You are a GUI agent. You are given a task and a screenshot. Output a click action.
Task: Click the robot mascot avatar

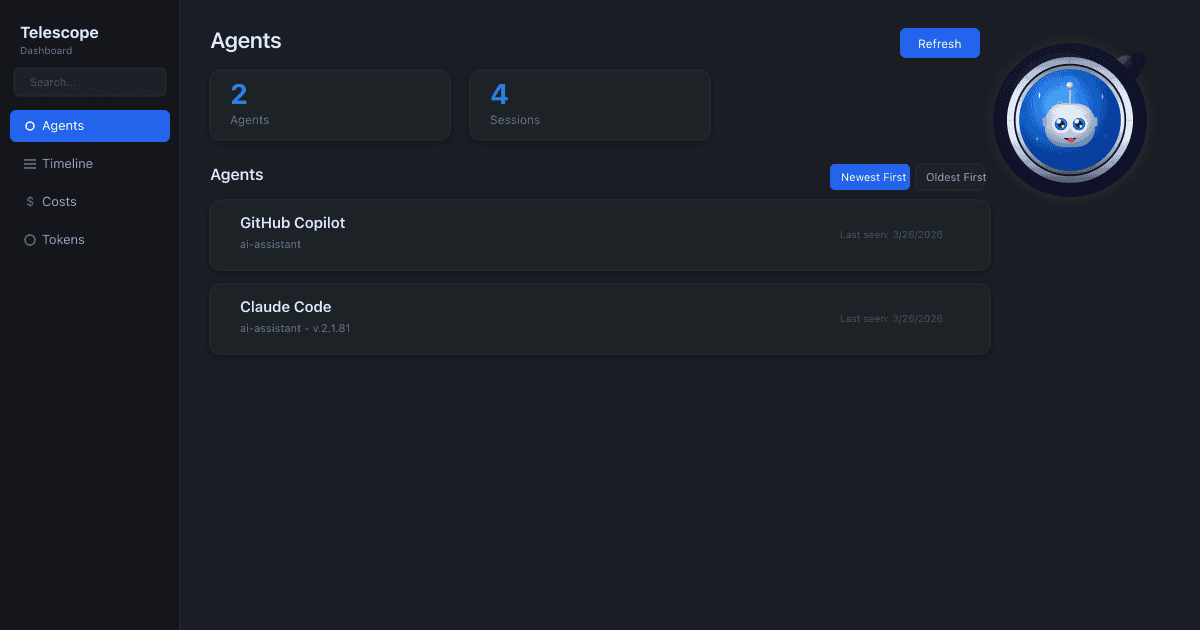pyautogui.click(x=1069, y=121)
